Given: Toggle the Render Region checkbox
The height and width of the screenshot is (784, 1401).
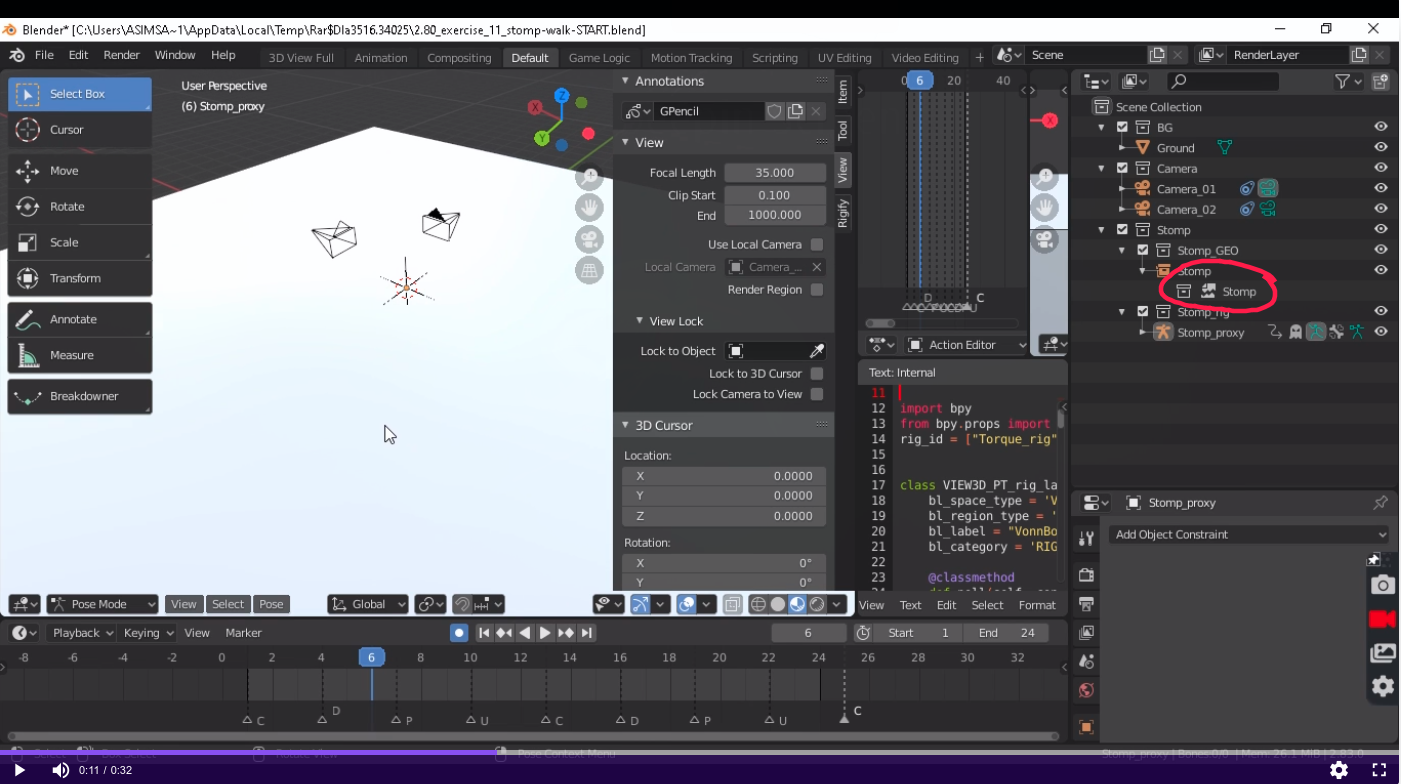Looking at the screenshot, I should pyautogui.click(x=817, y=290).
